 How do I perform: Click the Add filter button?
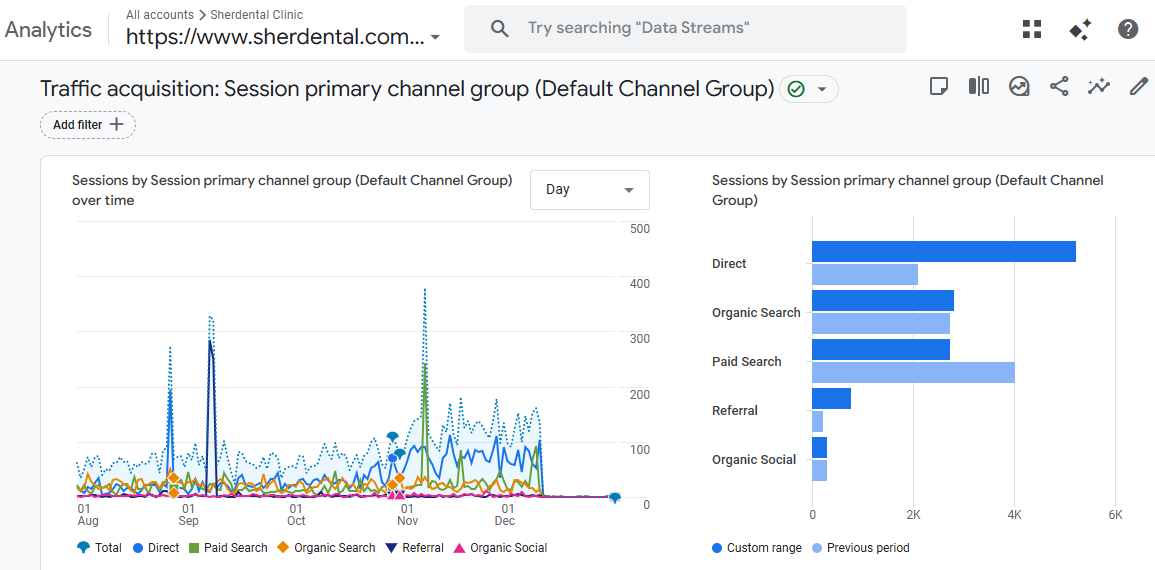click(x=88, y=125)
